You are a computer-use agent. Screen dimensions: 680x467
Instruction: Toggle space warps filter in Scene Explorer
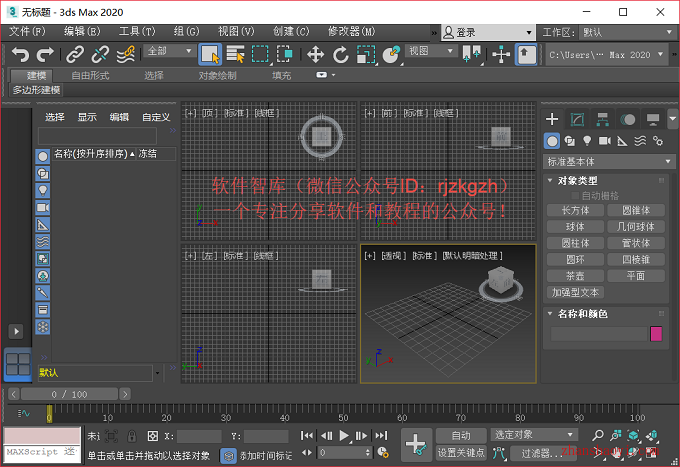(x=42, y=242)
